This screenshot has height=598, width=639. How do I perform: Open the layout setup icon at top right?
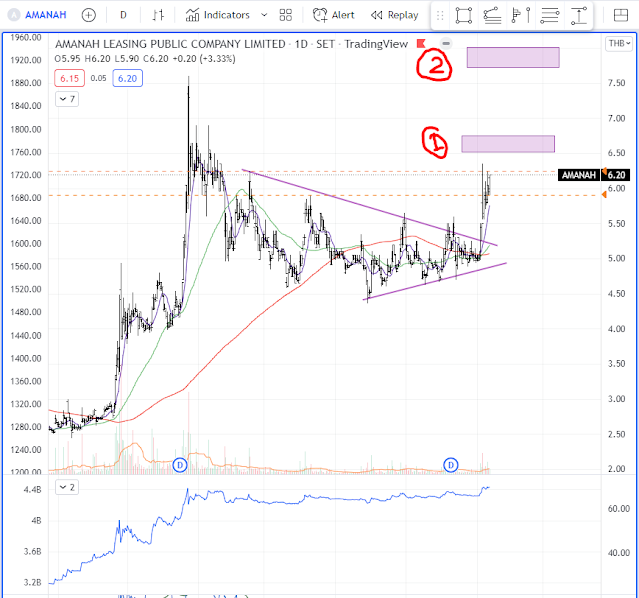pos(621,15)
